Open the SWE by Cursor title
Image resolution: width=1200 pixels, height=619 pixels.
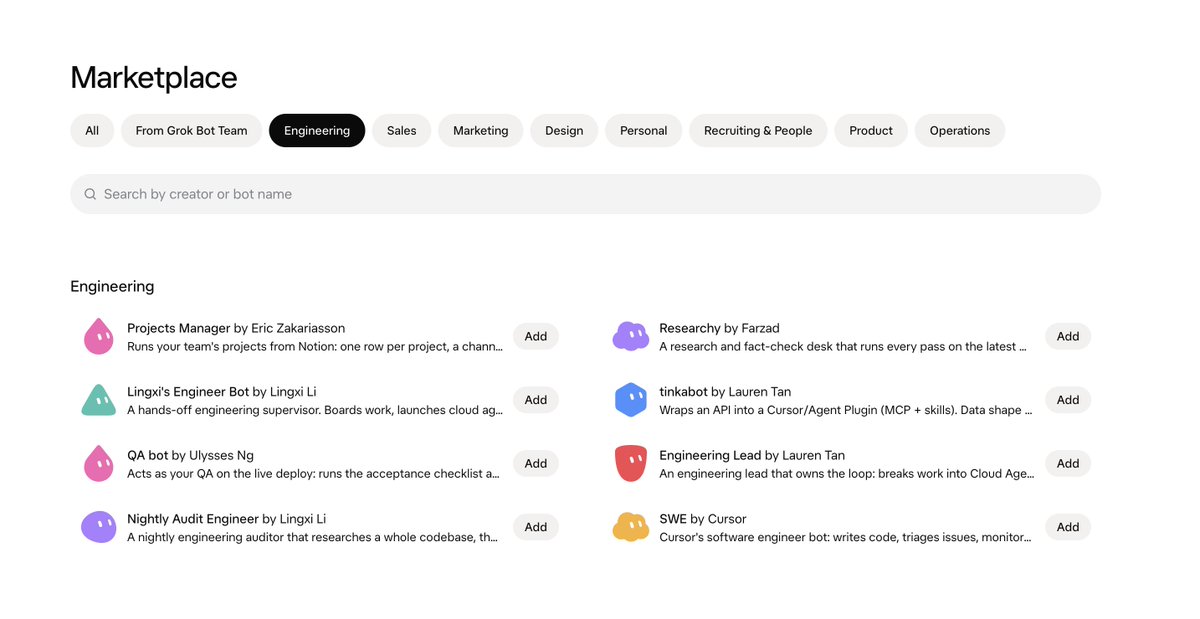tap(703, 519)
